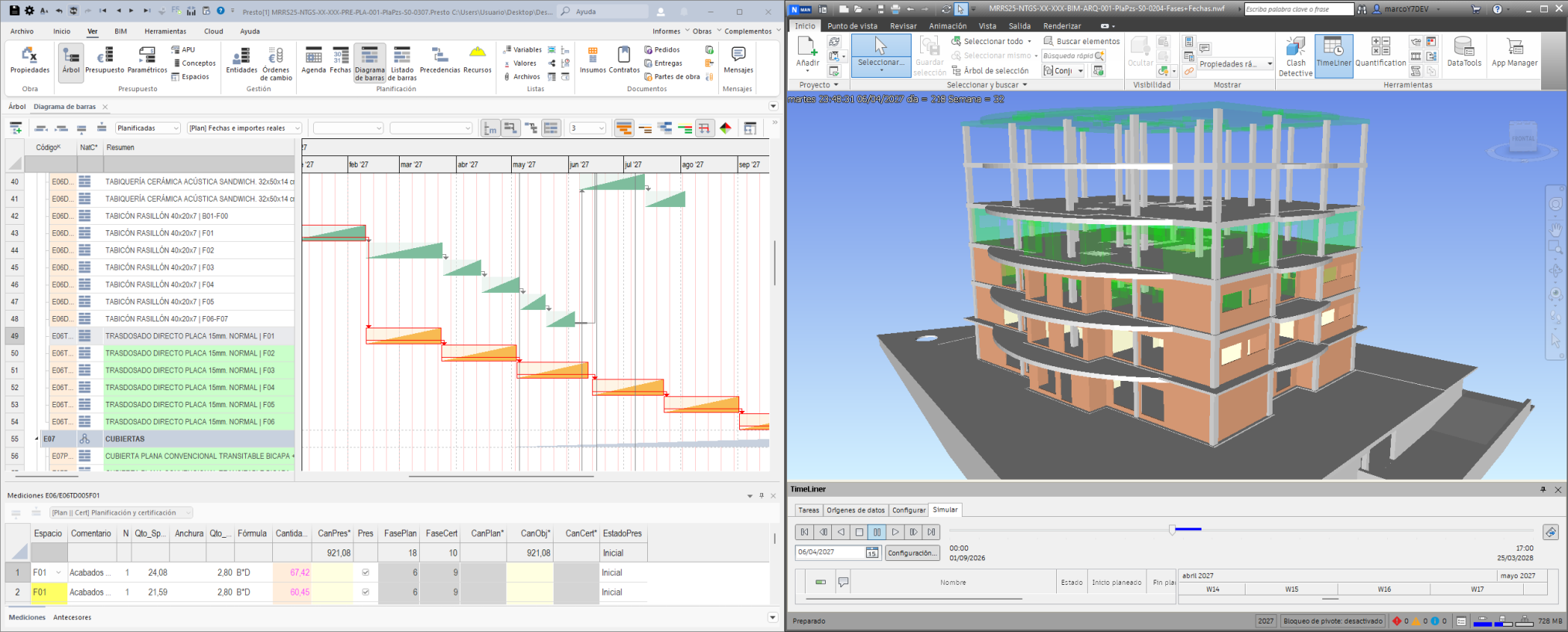The image size is (1568, 632).
Task: Open the dropdown showing value 3
Action: click(588, 128)
